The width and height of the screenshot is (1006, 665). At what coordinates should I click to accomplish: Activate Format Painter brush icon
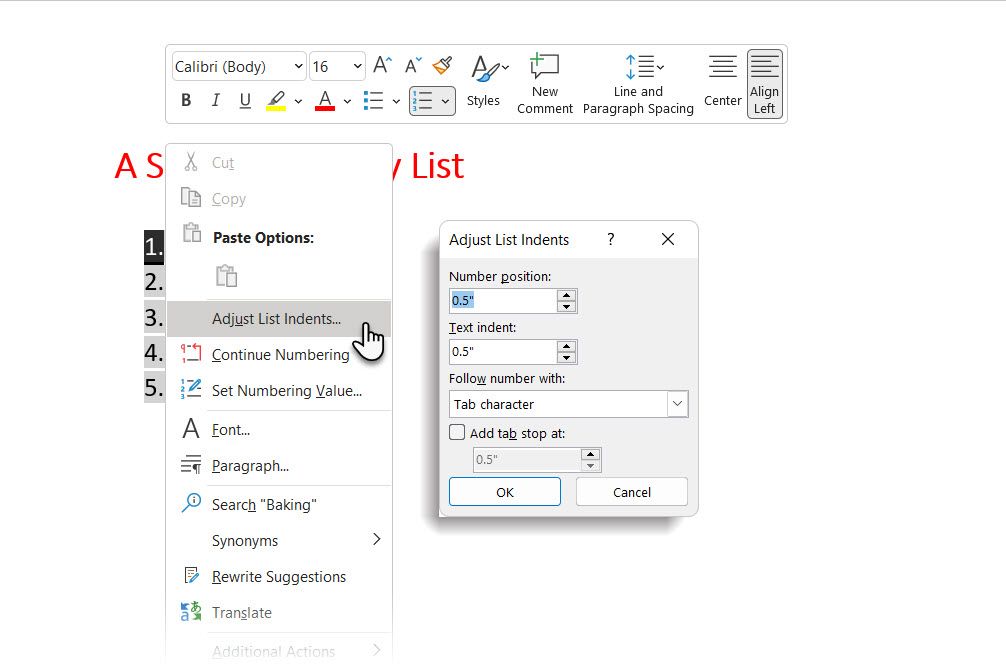coord(442,65)
